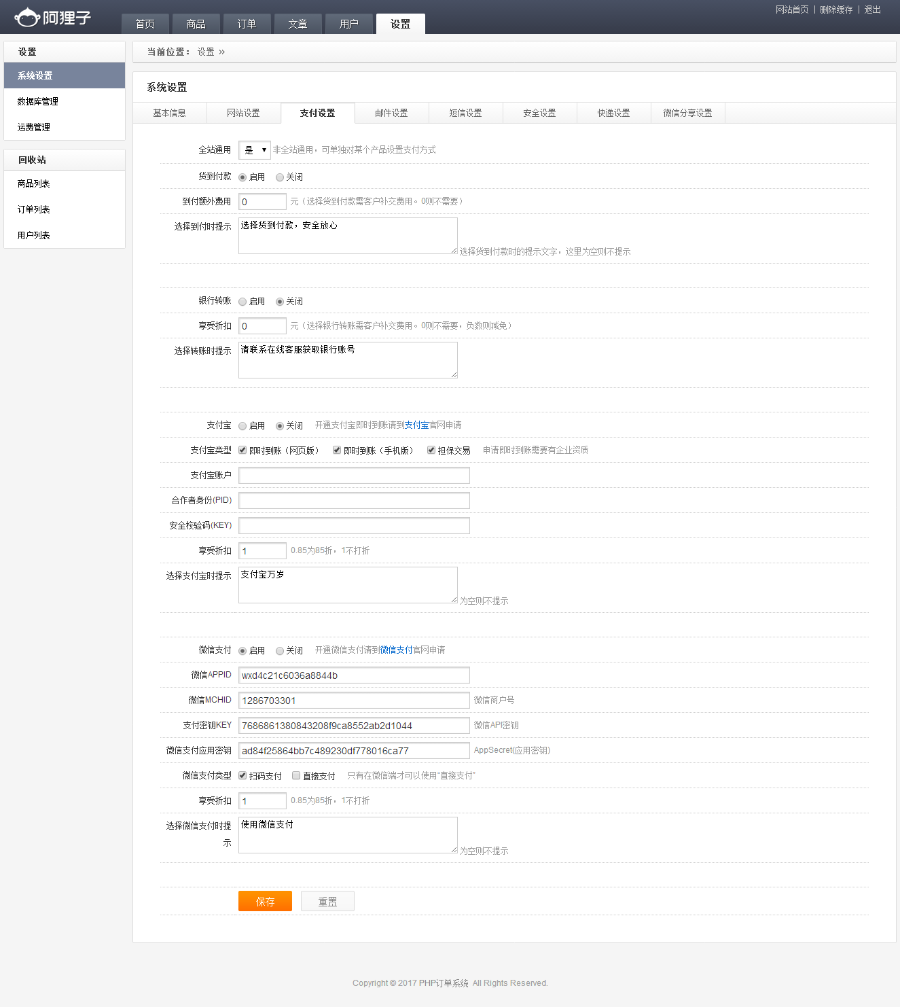Click the 微信支付 享受折扣 input field

pyautogui.click(x=262, y=800)
